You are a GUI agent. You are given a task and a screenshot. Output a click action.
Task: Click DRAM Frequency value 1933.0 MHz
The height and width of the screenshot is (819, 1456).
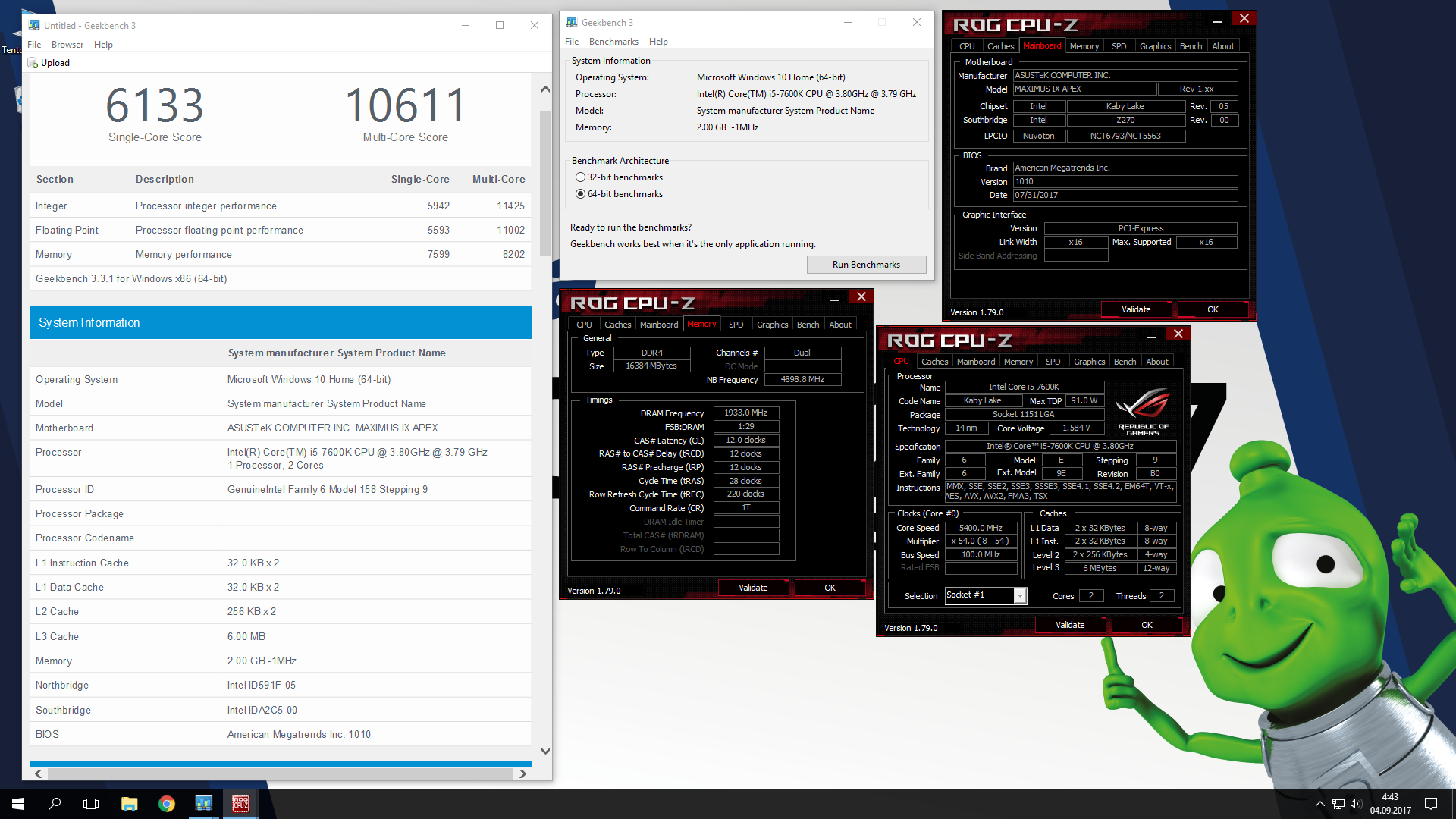745,413
